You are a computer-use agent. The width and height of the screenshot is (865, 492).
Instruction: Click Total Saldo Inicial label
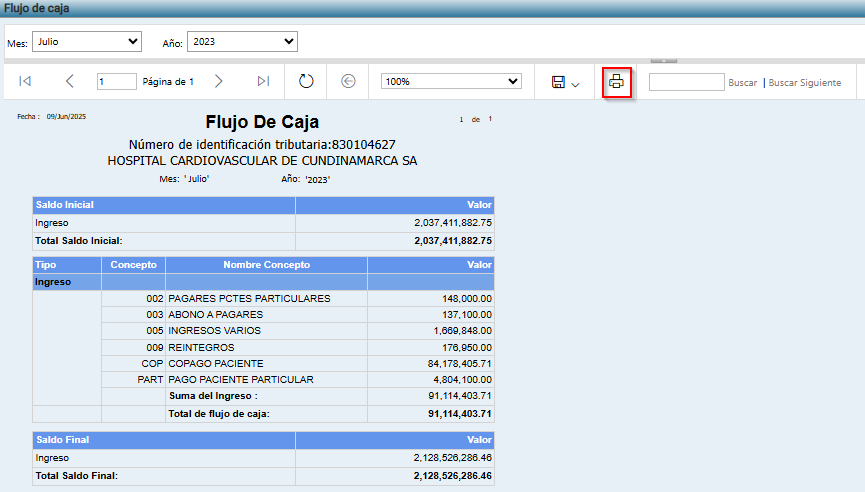[79, 240]
